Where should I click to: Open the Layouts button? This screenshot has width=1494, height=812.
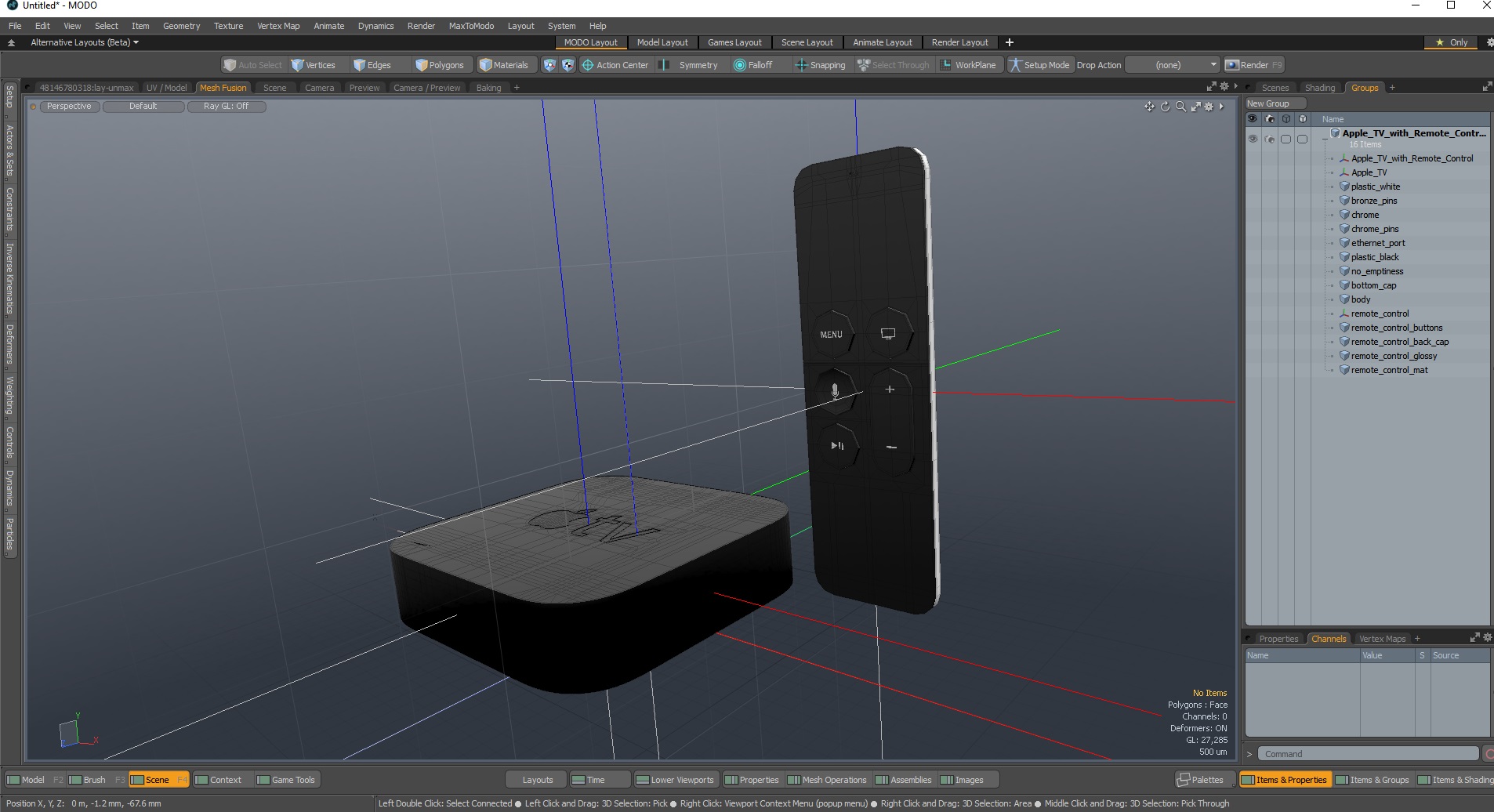tap(537, 780)
